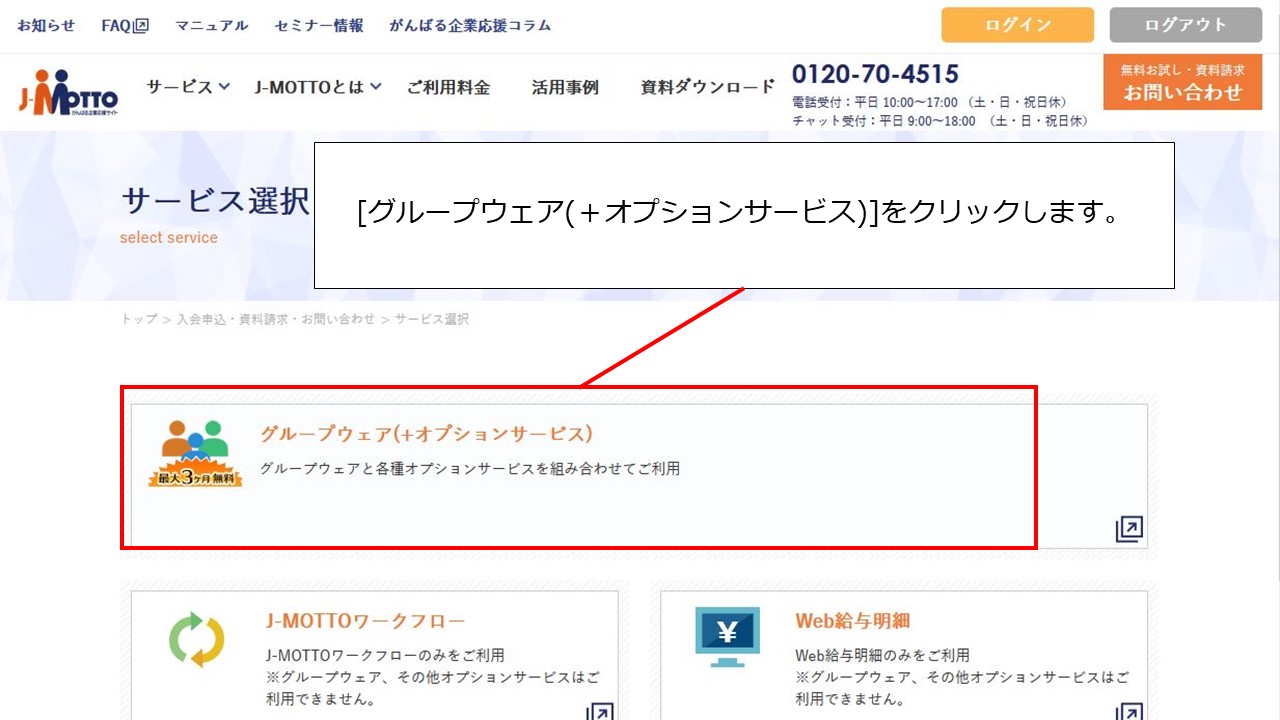Viewport: 1280px width, 720px height.
Task: Open external link icon on J-MOTTOワークフロー card
Action: click(599, 711)
